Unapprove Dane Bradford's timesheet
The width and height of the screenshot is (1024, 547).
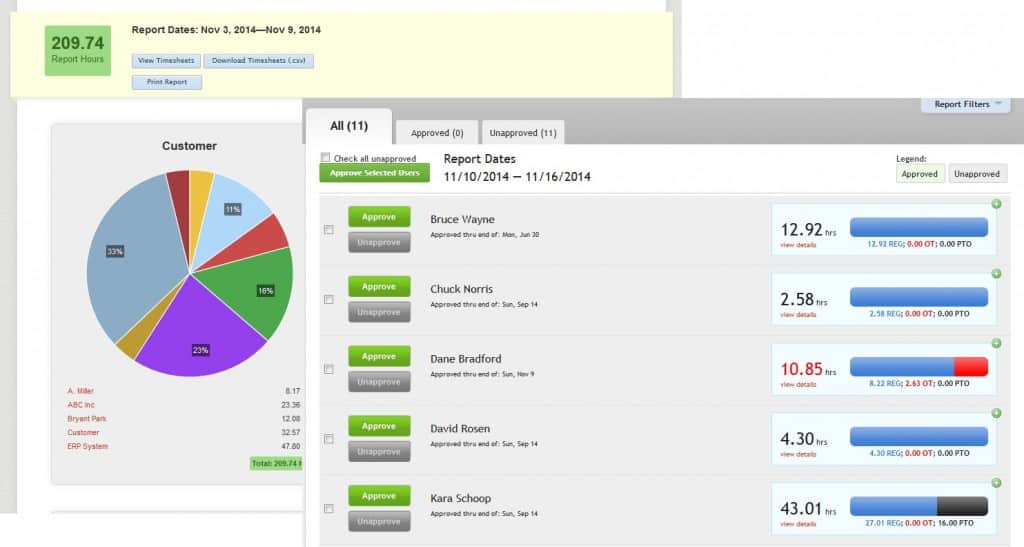[x=379, y=382]
